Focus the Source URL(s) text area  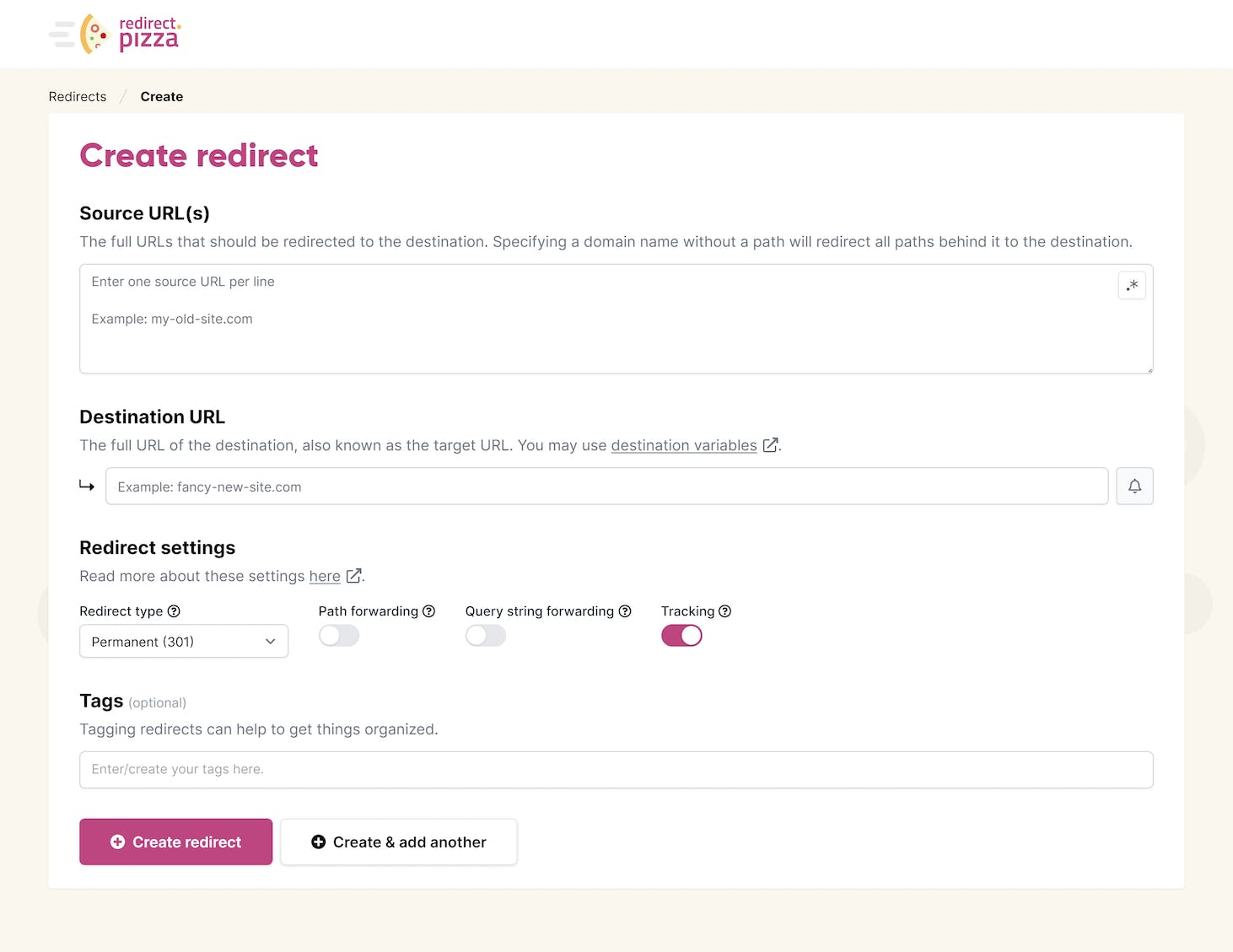pos(616,319)
